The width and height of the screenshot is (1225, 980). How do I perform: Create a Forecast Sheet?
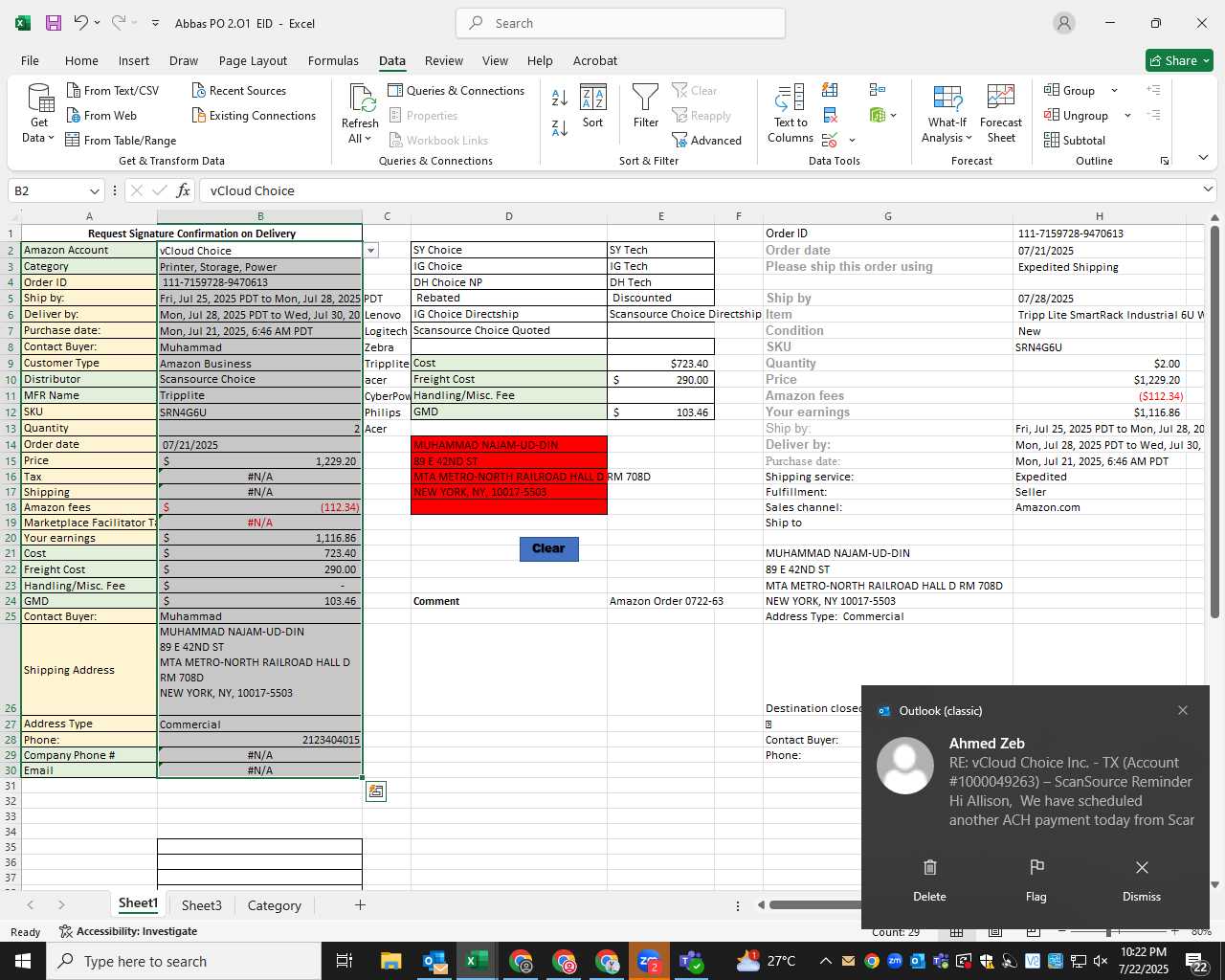click(1001, 113)
